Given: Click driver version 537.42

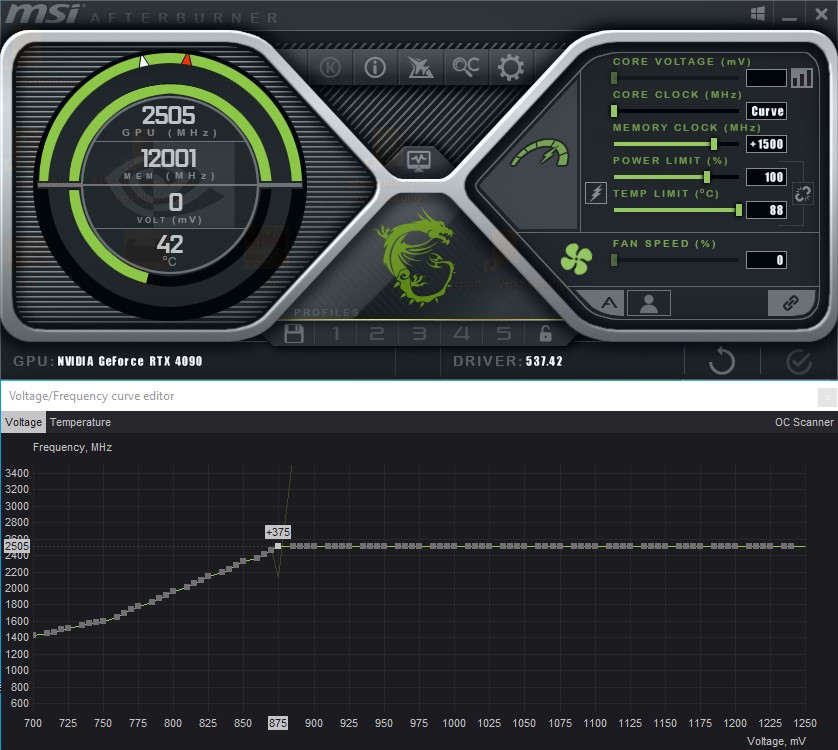Looking at the screenshot, I should pos(544,361).
